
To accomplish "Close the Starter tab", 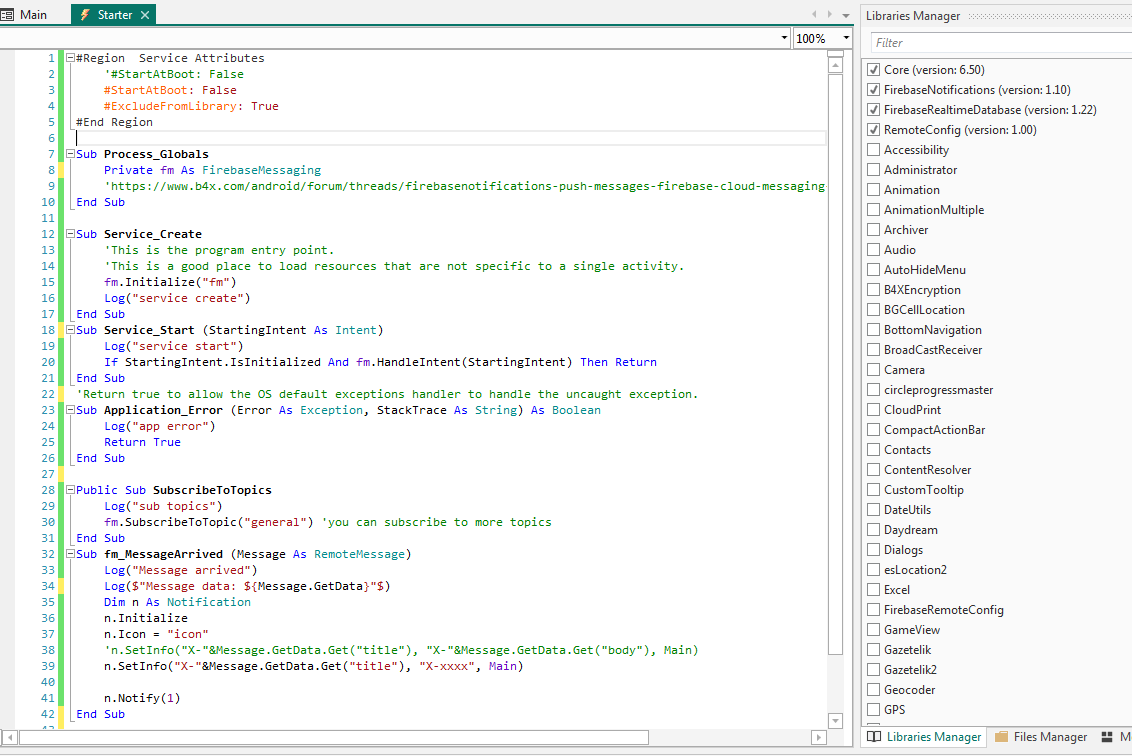I will pyautogui.click(x=145, y=15).
